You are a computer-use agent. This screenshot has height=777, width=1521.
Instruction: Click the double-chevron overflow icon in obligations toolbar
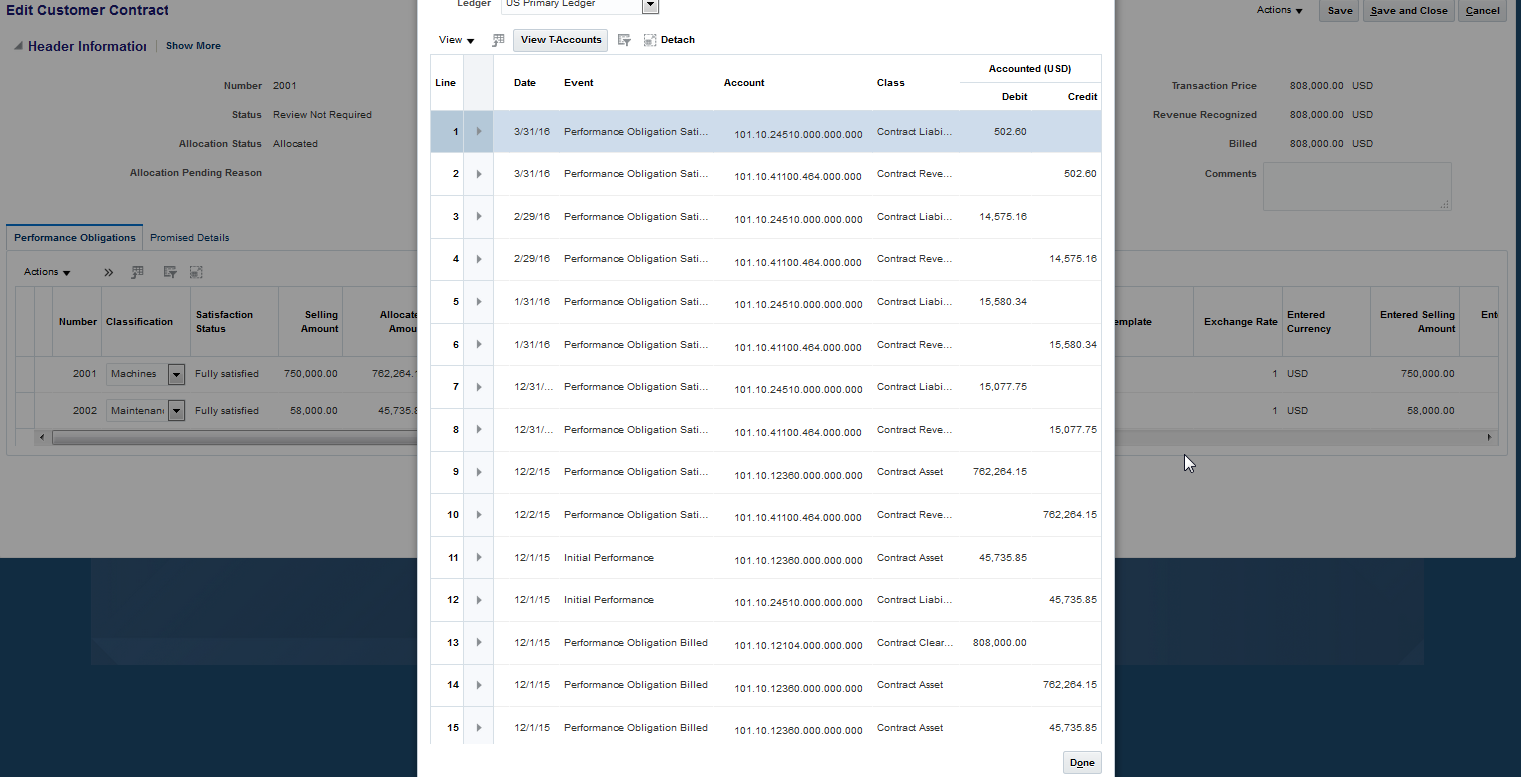109,272
